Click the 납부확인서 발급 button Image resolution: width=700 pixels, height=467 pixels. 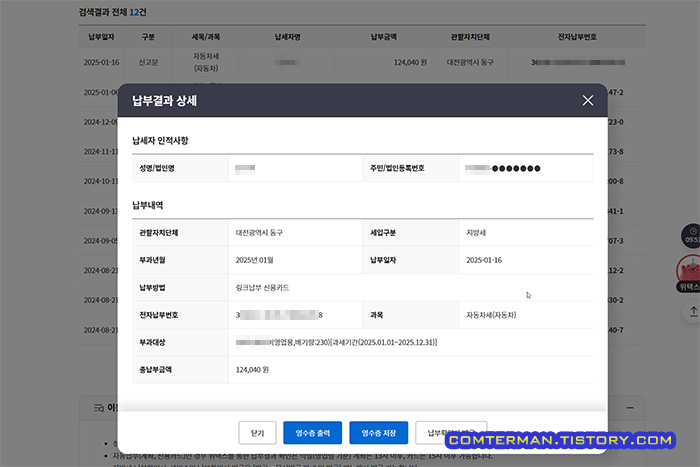point(451,433)
